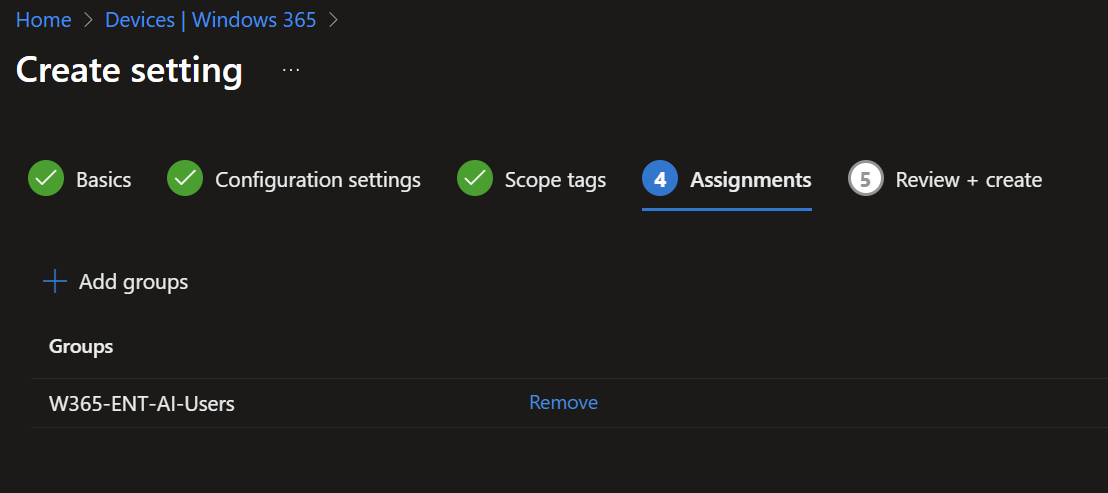Click the Add groups text button
The image size is (1108, 493).
click(133, 282)
